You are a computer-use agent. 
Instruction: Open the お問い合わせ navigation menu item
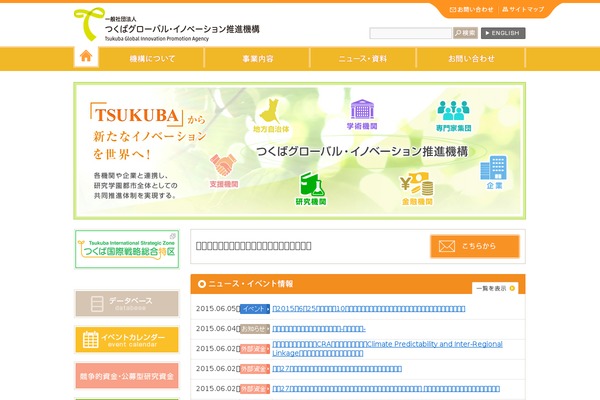pos(471,59)
